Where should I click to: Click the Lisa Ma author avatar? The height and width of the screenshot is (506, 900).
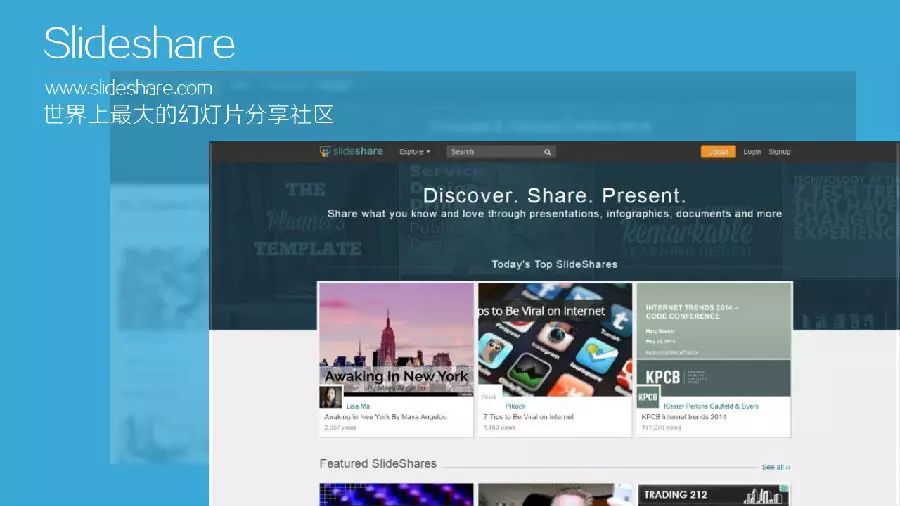pos(331,398)
